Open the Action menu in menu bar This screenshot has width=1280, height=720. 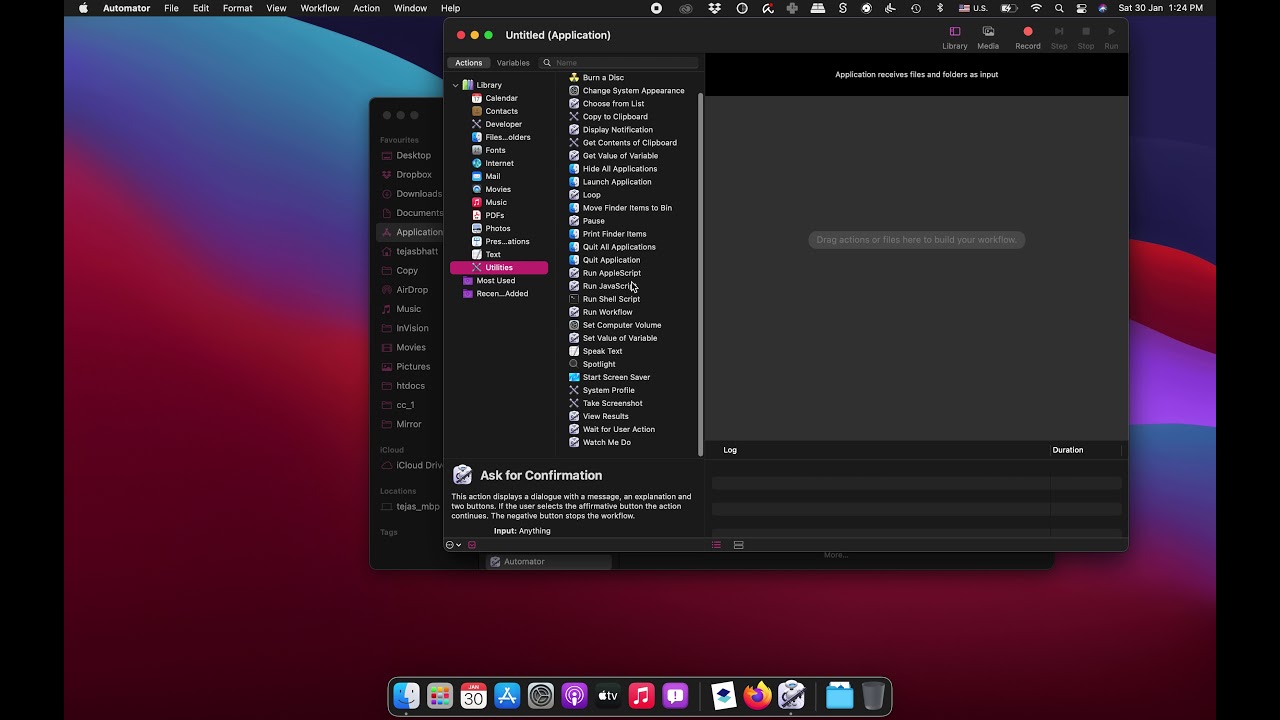[x=366, y=8]
